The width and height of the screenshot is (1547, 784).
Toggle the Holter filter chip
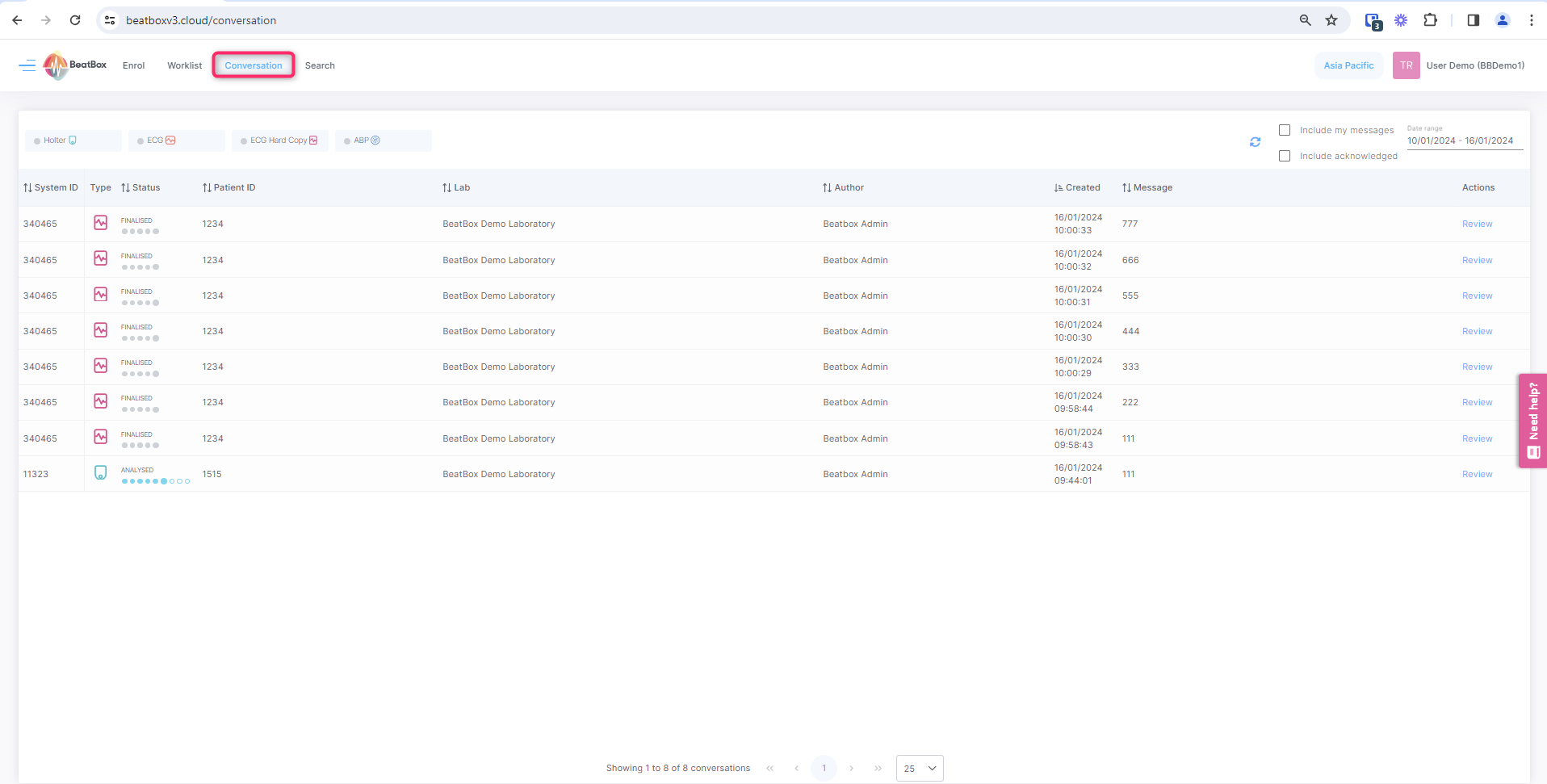[73, 140]
